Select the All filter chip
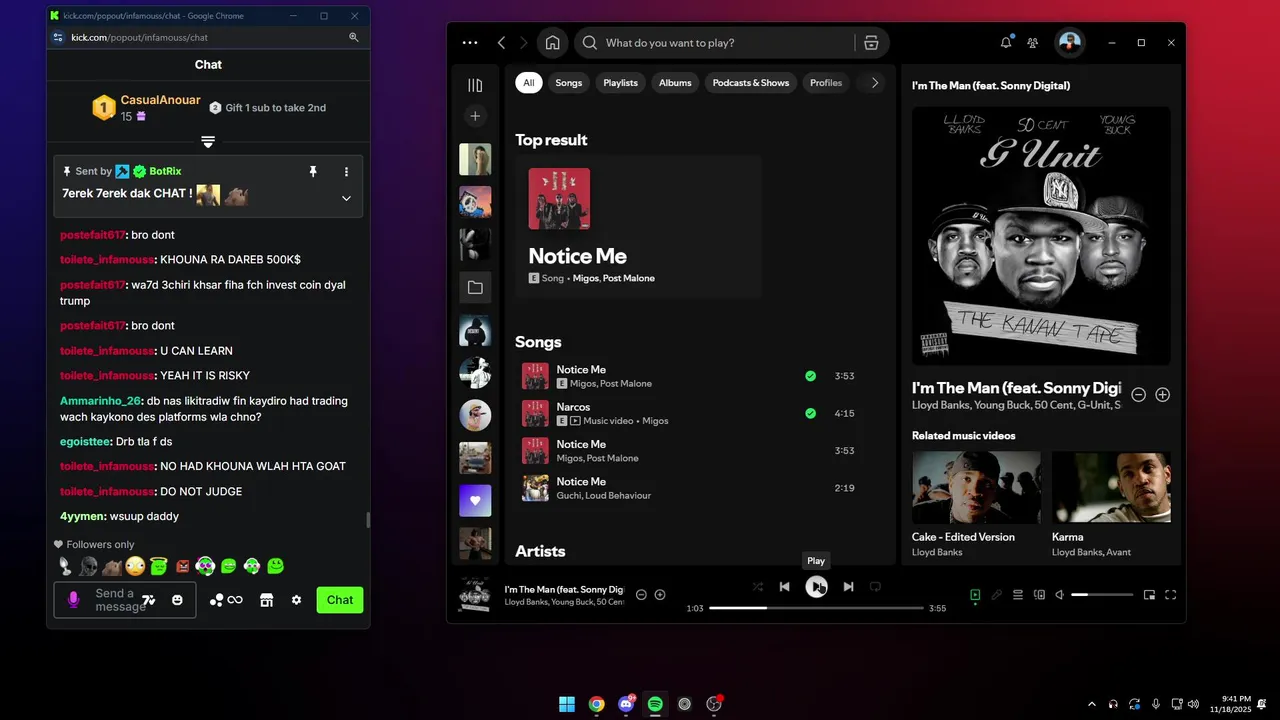Viewport: 1280px width, 720px height. pyautogui.click(x=529, y=83)
